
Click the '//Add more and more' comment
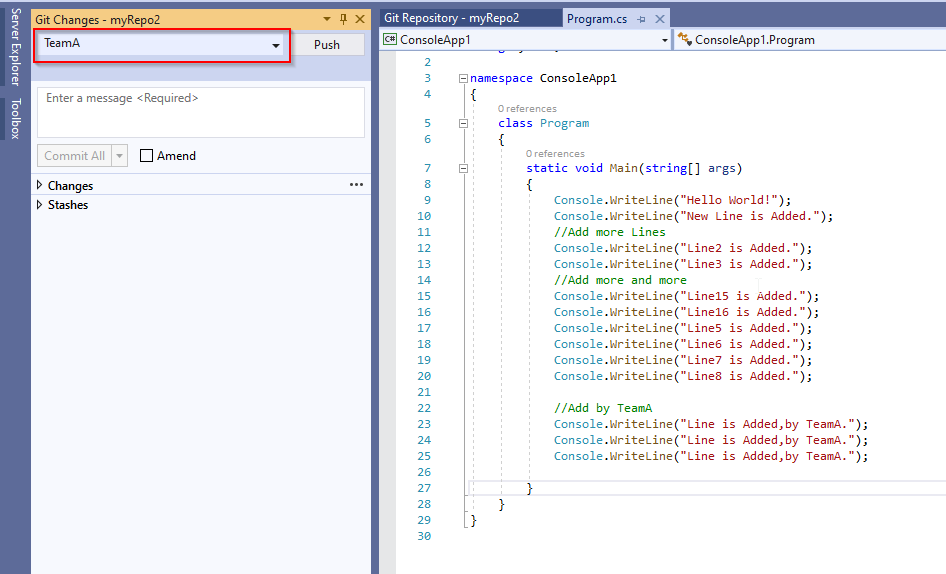620,280
